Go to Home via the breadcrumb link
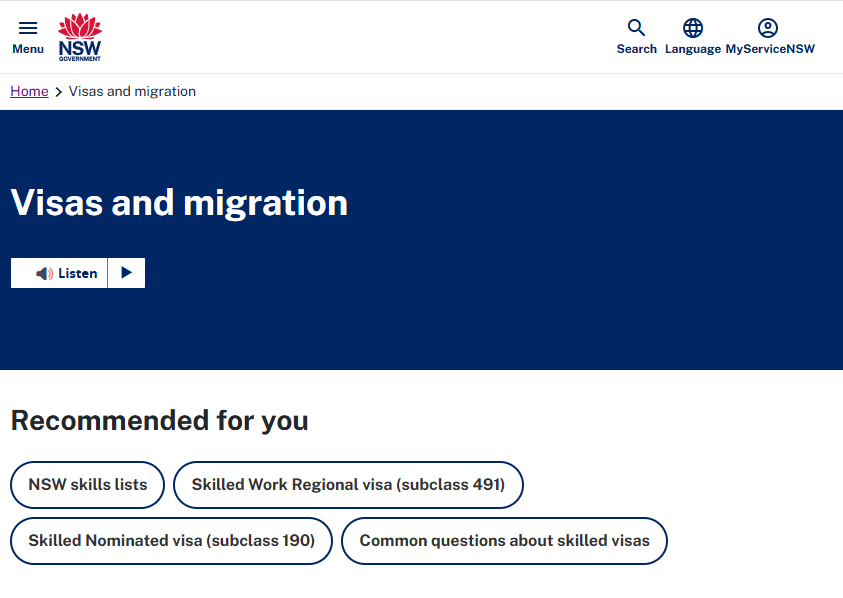Screen dimensions: 843x598 [29, 91]
